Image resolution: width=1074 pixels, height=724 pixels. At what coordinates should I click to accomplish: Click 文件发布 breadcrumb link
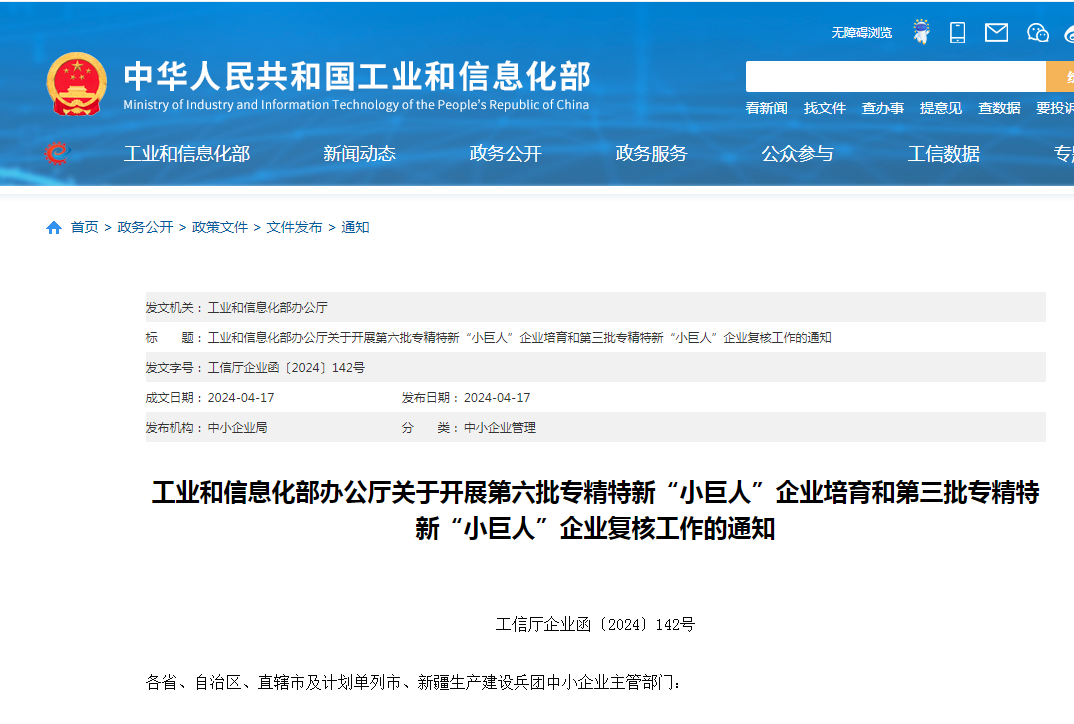(294, 228)
